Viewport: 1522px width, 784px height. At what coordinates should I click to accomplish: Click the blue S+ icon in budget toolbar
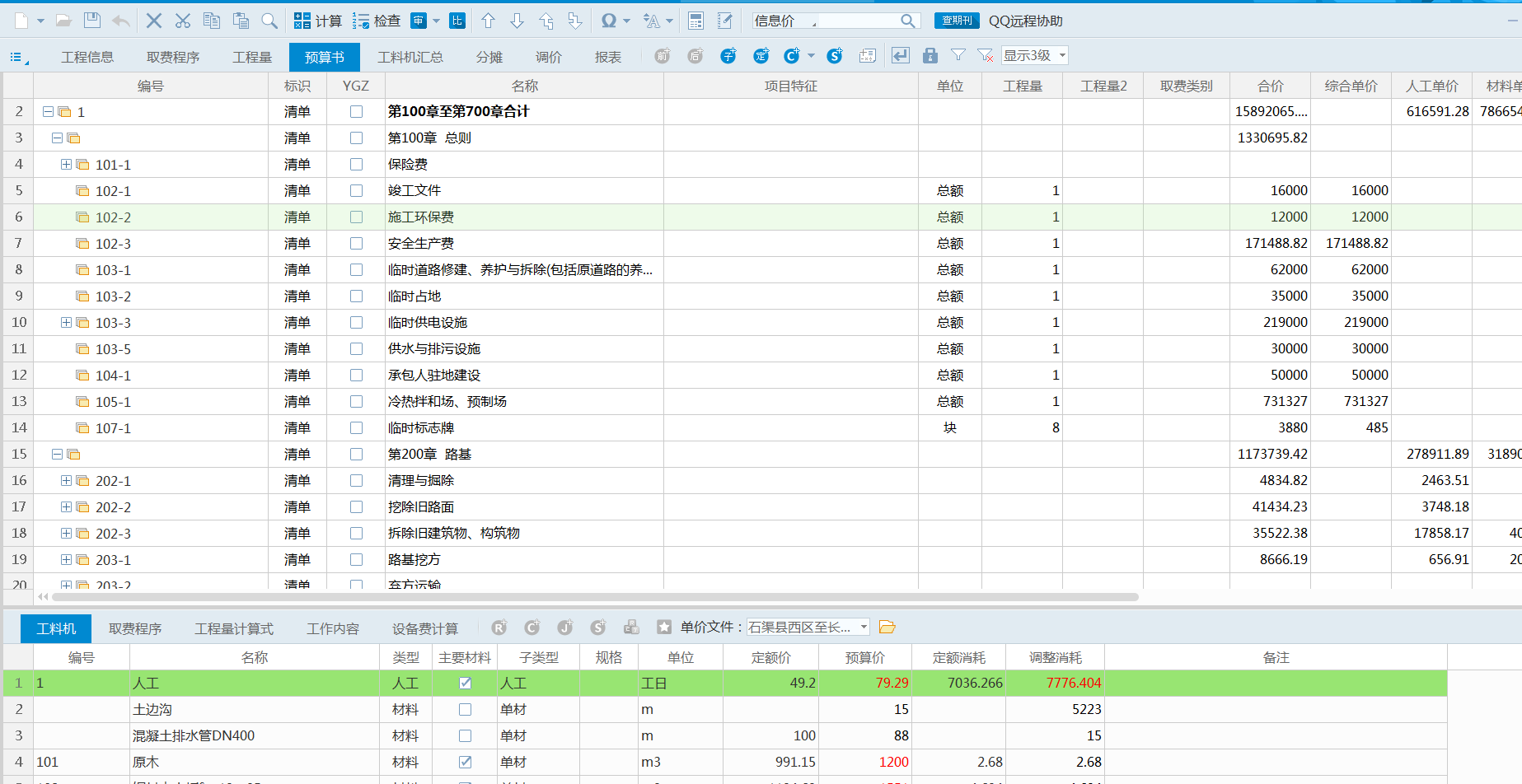835,56
